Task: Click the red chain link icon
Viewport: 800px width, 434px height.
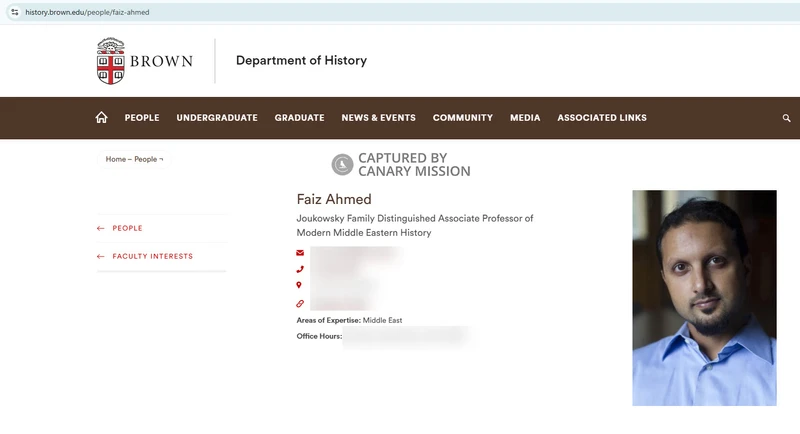Action: pyautogui.click(x=300, y=303)
